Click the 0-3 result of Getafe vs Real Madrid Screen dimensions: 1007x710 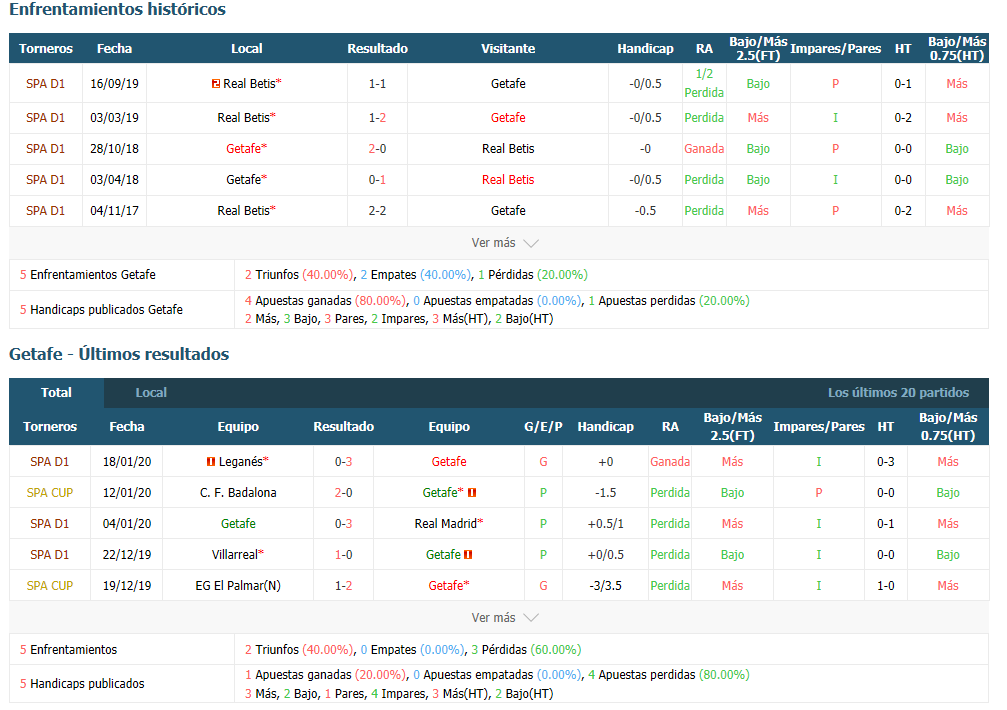click(344, 524)
